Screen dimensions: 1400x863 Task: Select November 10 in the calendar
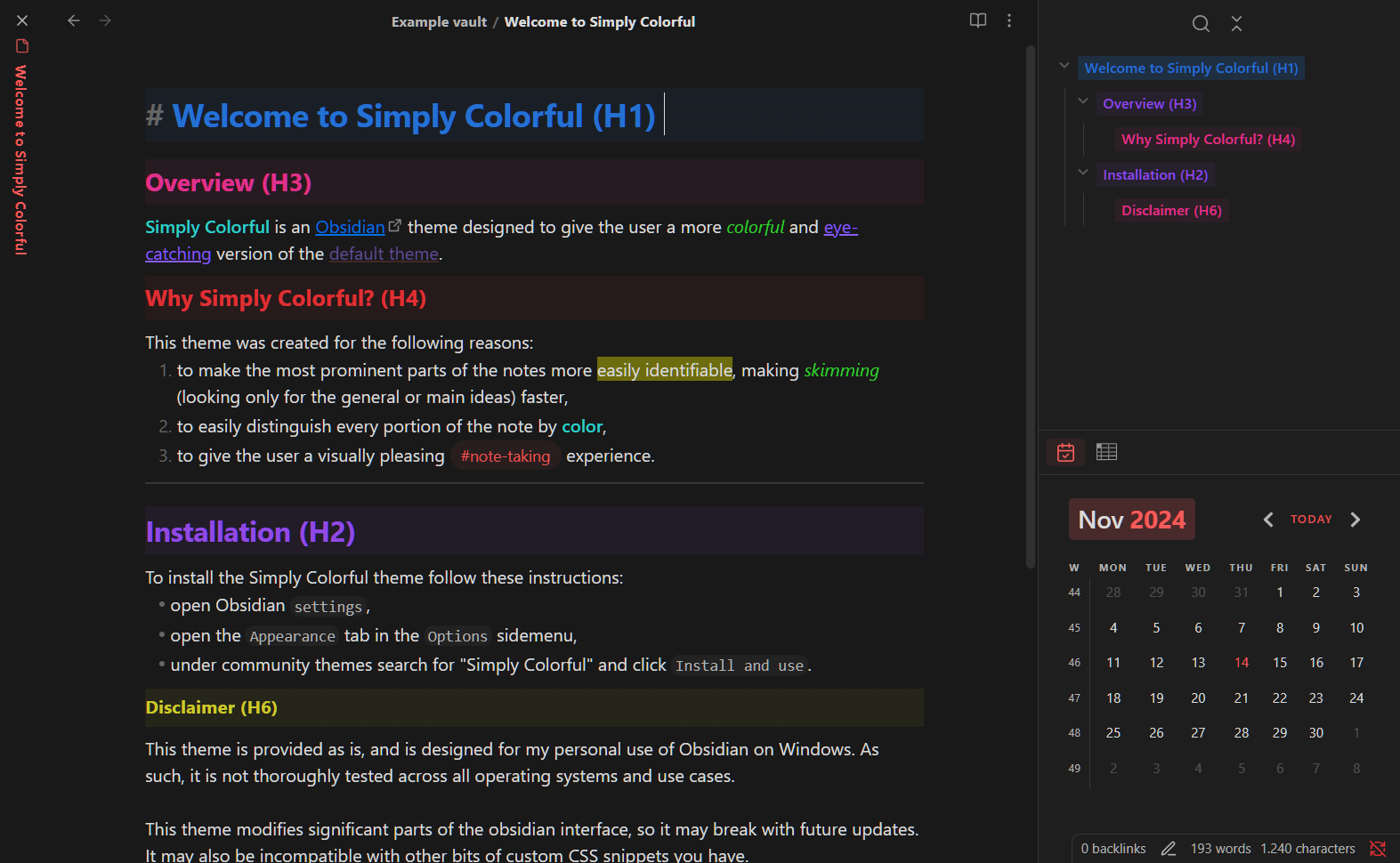[1356, 628]
